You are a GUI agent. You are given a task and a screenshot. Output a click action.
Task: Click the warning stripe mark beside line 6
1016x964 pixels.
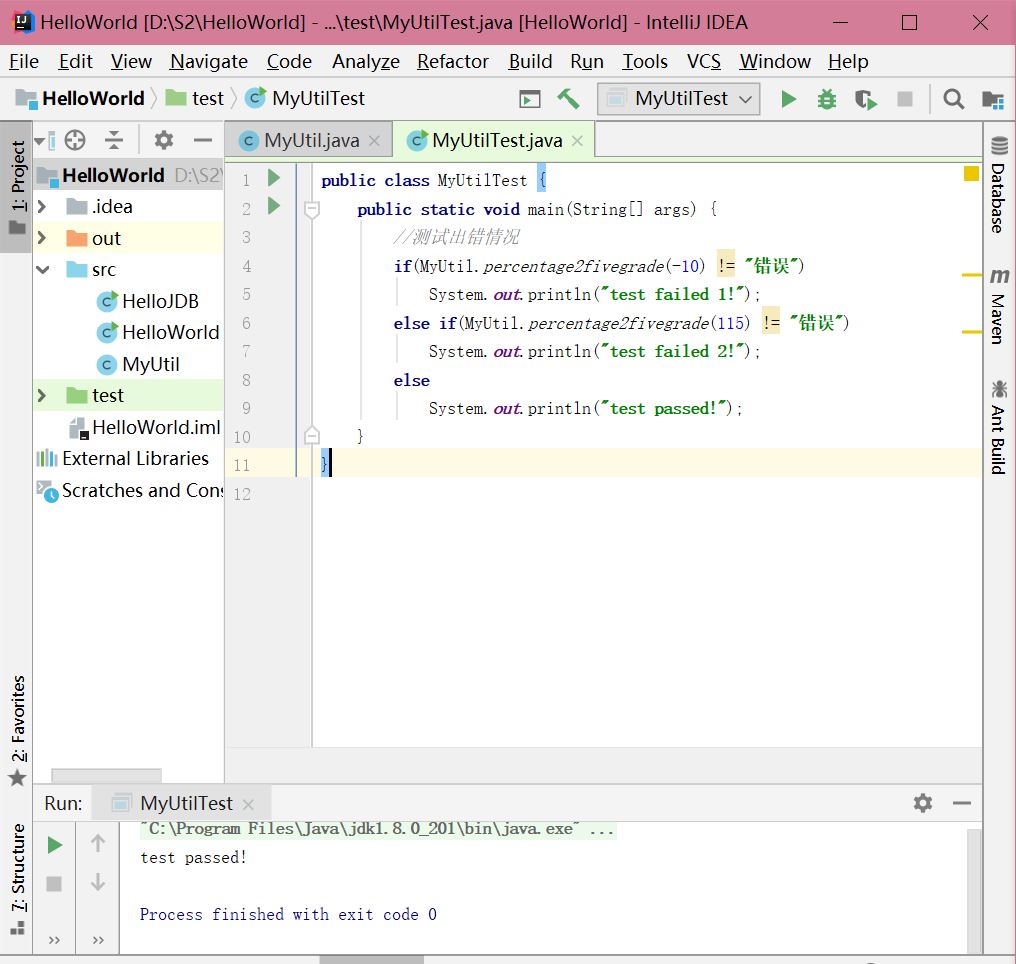[972, 332]
